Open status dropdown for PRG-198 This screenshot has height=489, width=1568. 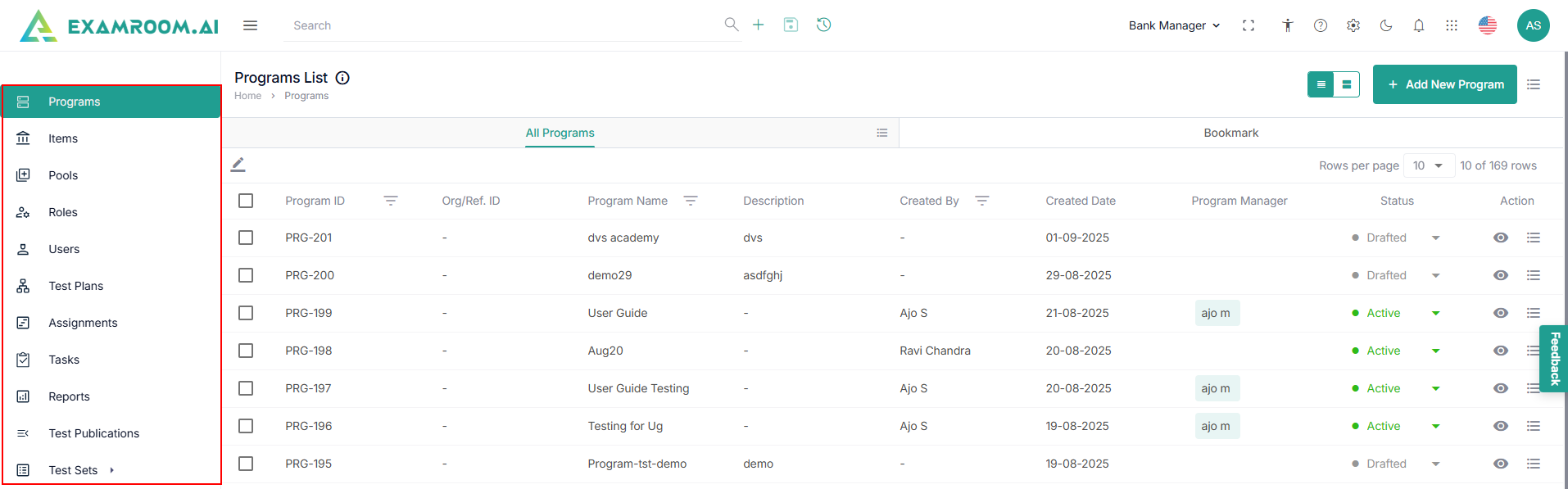tap(1436, 351)
